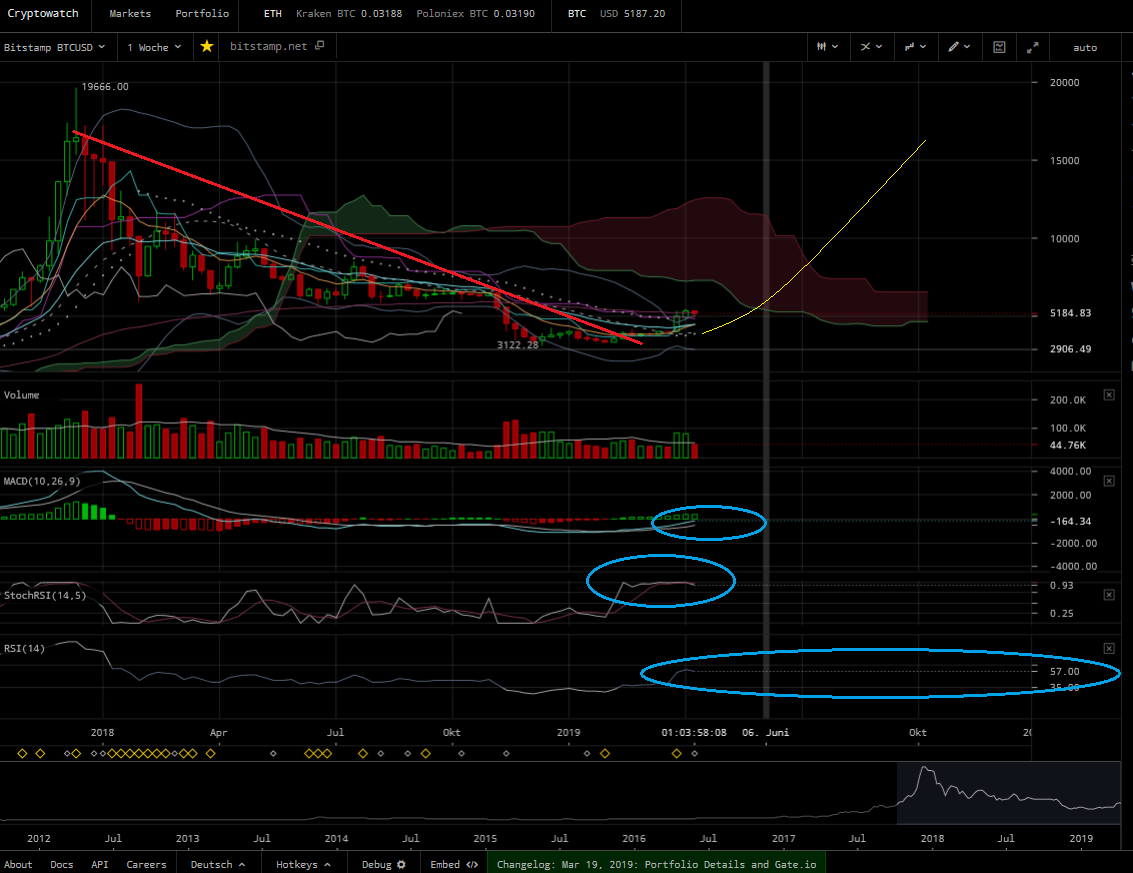Open the API page
Image resolution: width=1133 pixels, height=873 pixels.
[100, 864]
